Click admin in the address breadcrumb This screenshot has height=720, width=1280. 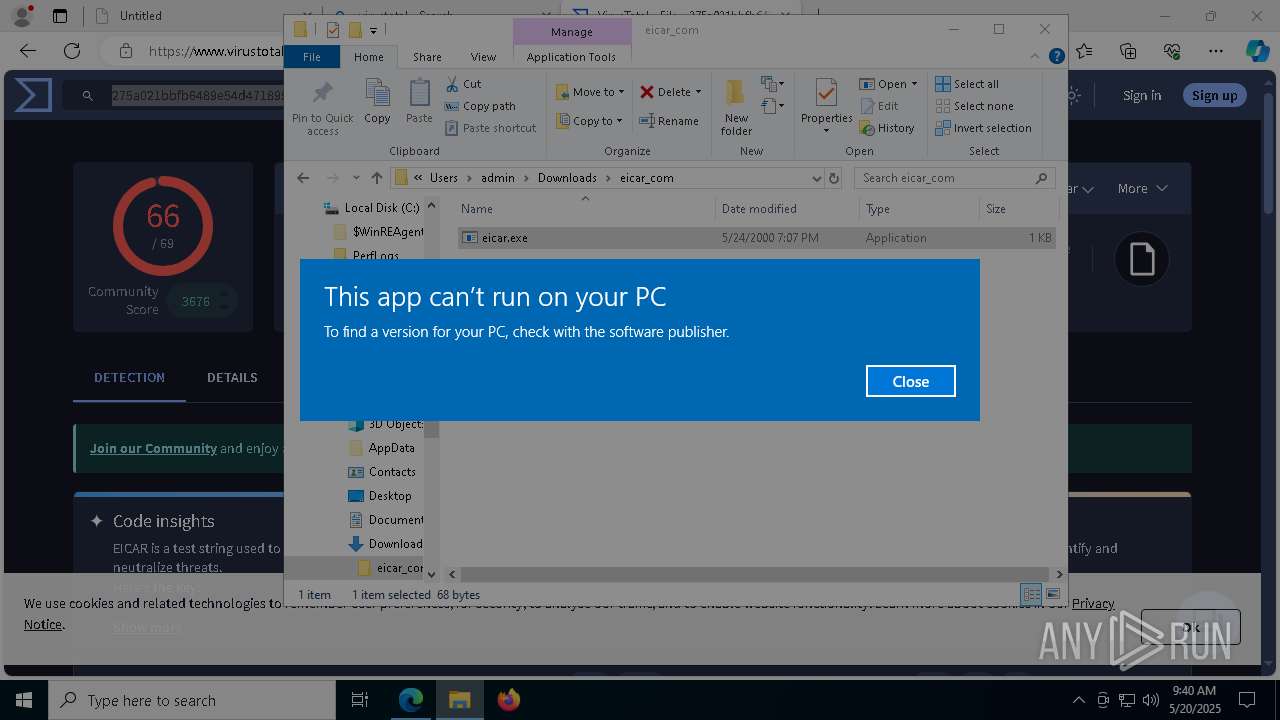click(498, 178)
